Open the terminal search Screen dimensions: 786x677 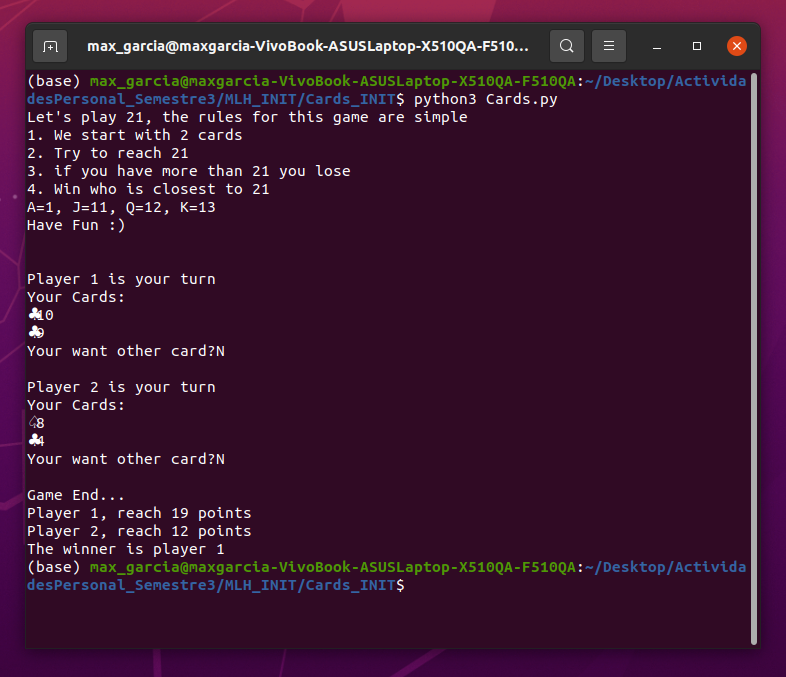click(566, 46)
